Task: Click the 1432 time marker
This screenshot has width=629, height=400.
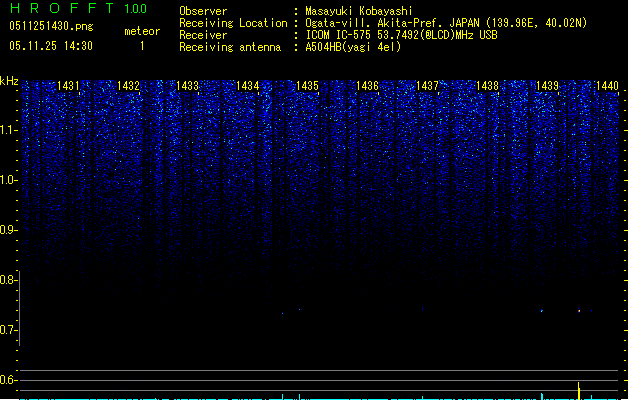Action: [128, 86]
